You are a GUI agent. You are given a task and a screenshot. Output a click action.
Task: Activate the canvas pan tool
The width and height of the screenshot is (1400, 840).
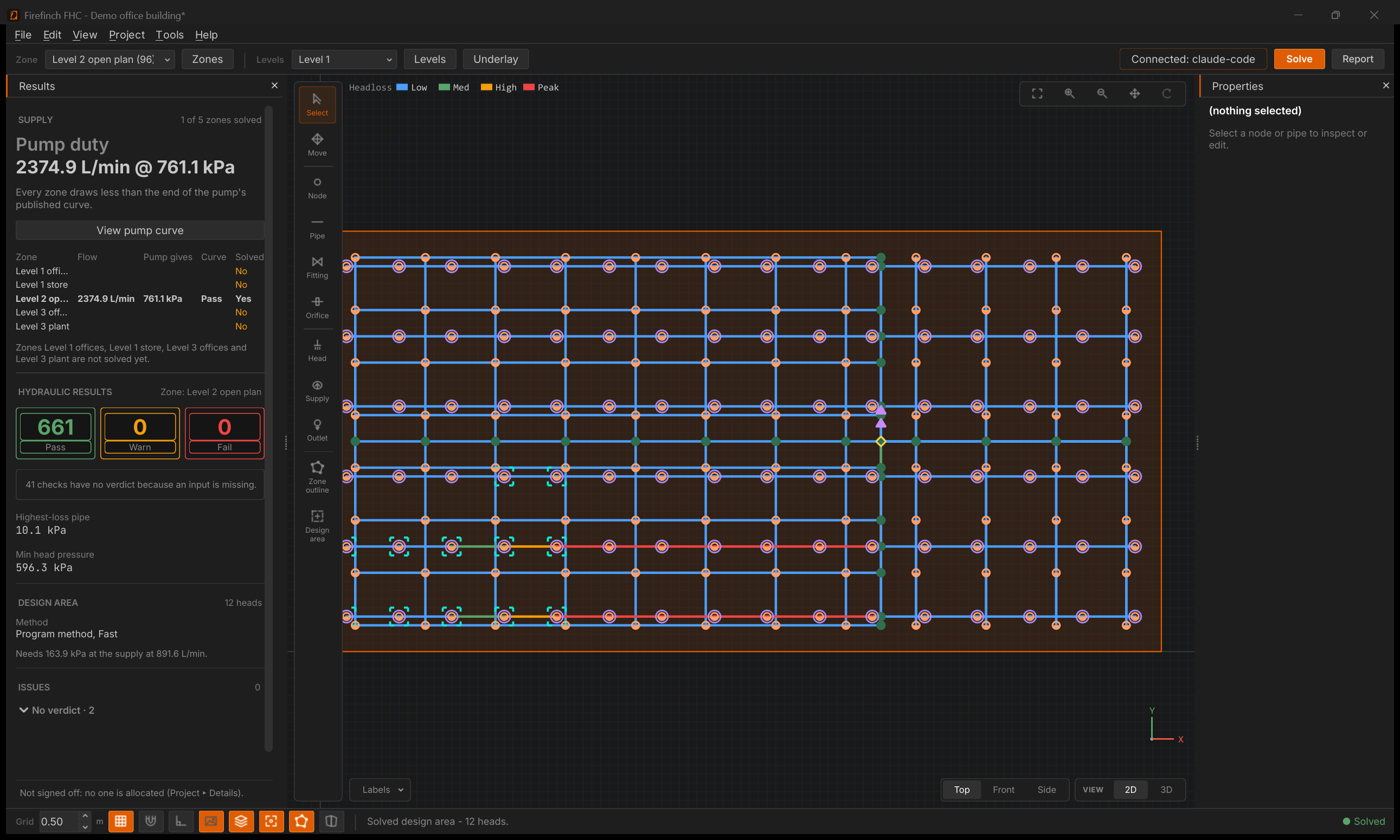click(1134, 93)
